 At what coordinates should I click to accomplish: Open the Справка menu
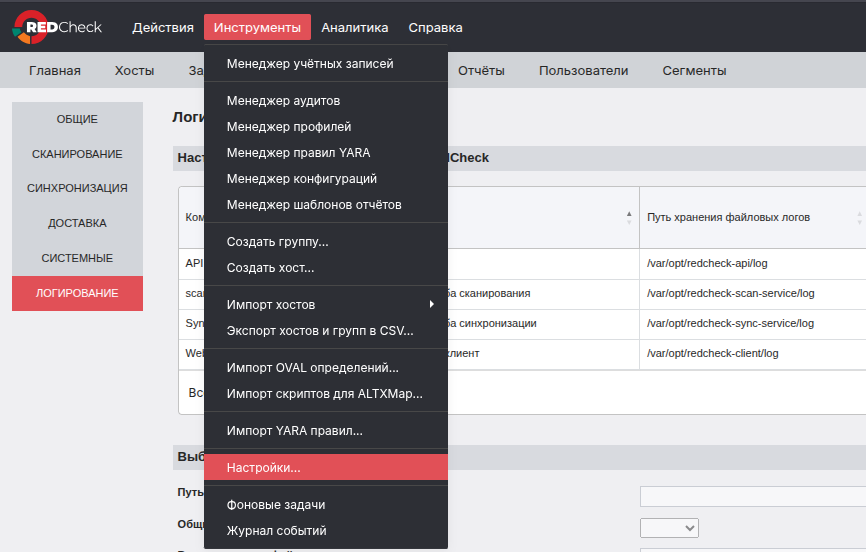click(x=435, y=28)
